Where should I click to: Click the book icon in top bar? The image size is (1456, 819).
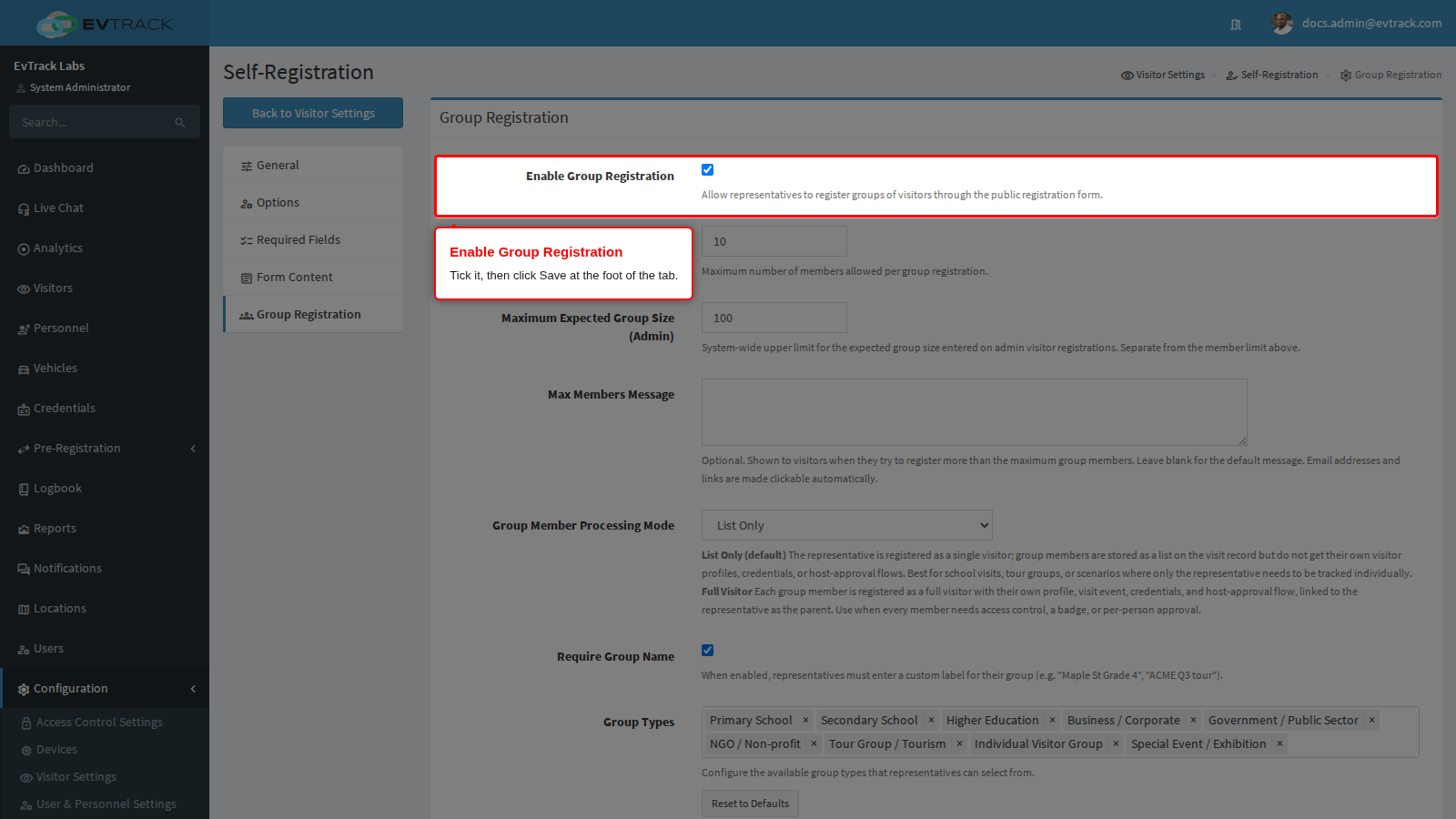pos(1236,25)
